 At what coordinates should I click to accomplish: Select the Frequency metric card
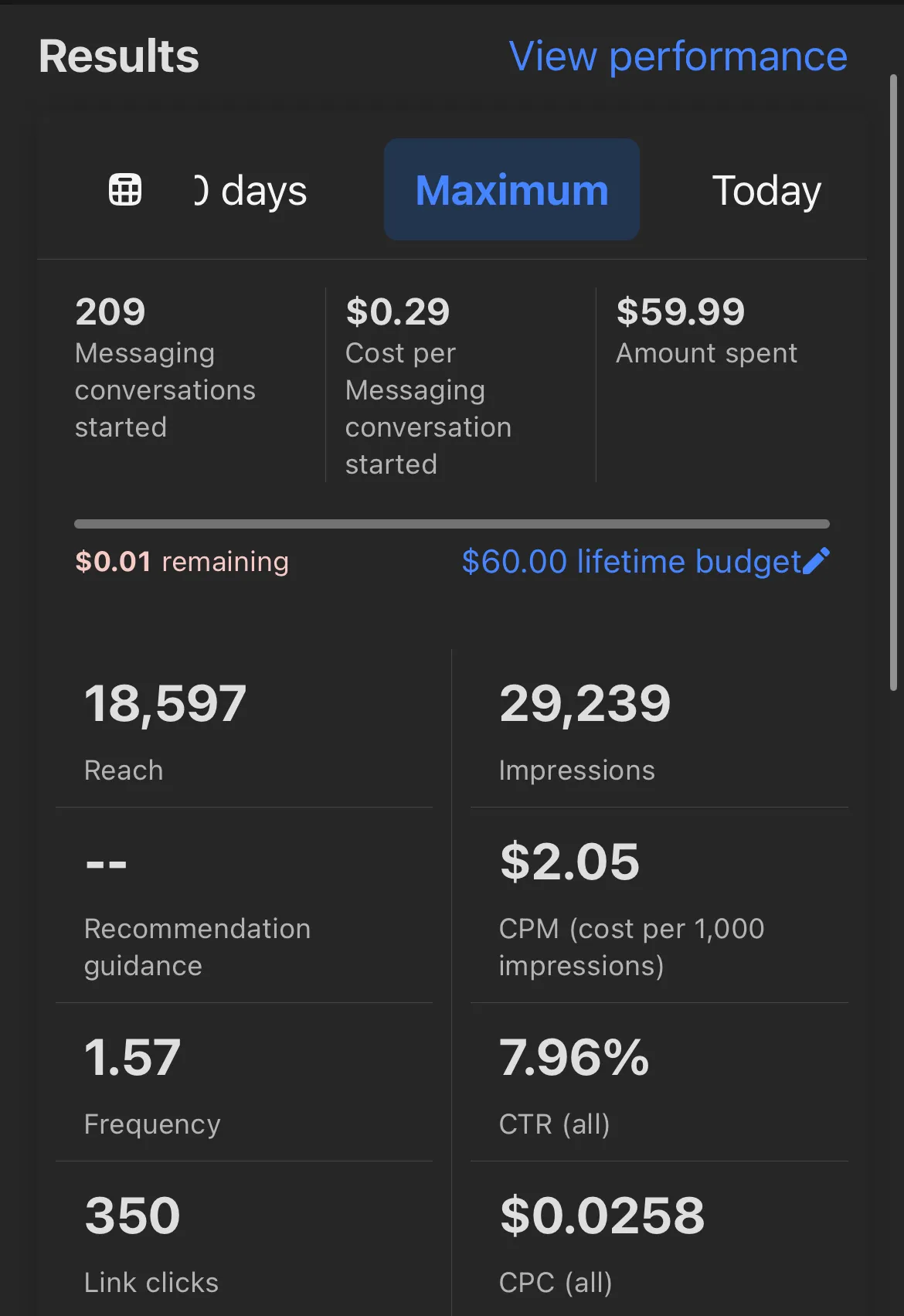tap(243, 1082)
